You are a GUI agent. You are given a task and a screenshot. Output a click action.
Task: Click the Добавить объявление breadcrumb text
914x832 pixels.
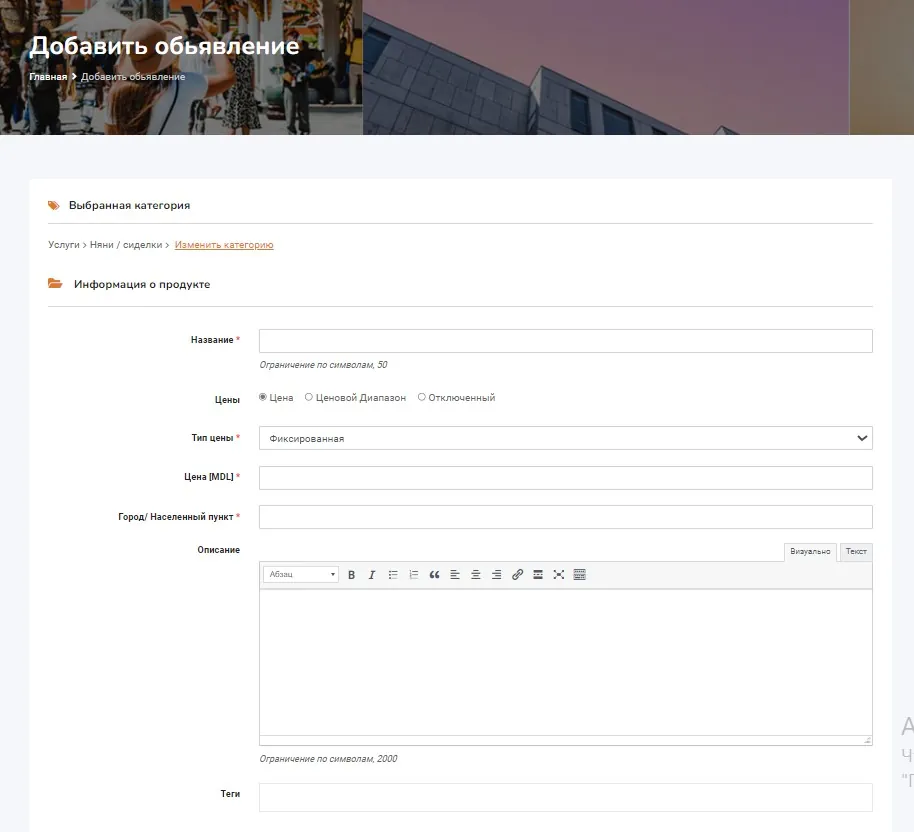133,77
